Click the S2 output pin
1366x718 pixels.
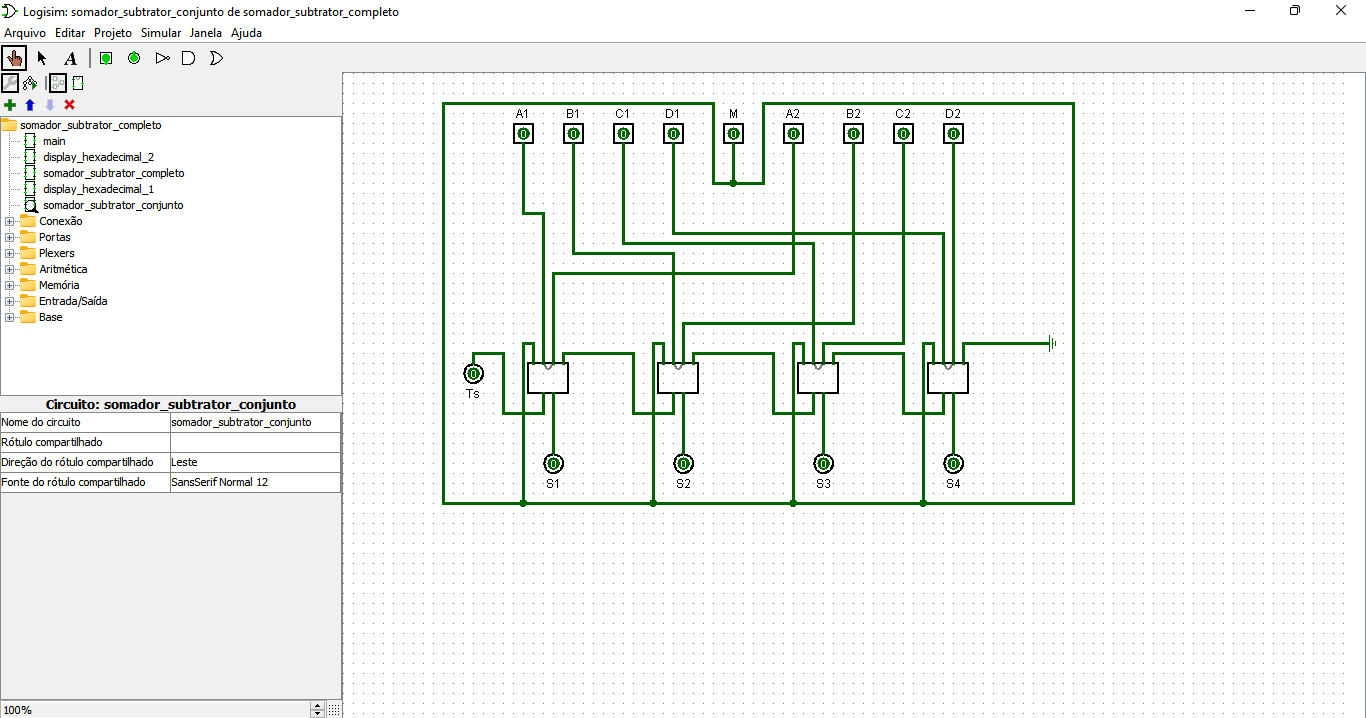683,464
